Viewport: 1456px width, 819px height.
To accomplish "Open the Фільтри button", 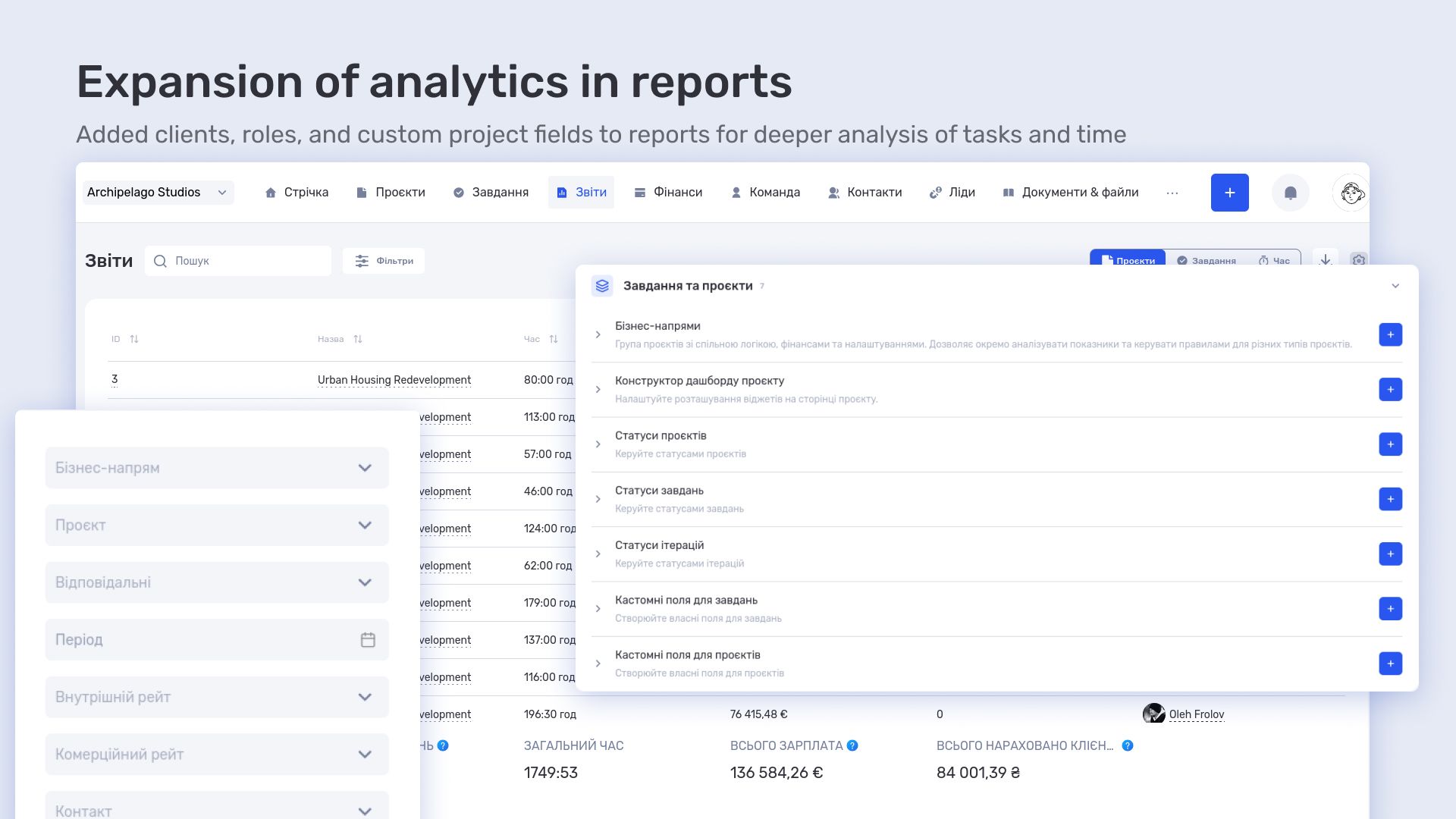I will [x=384, y=261].
